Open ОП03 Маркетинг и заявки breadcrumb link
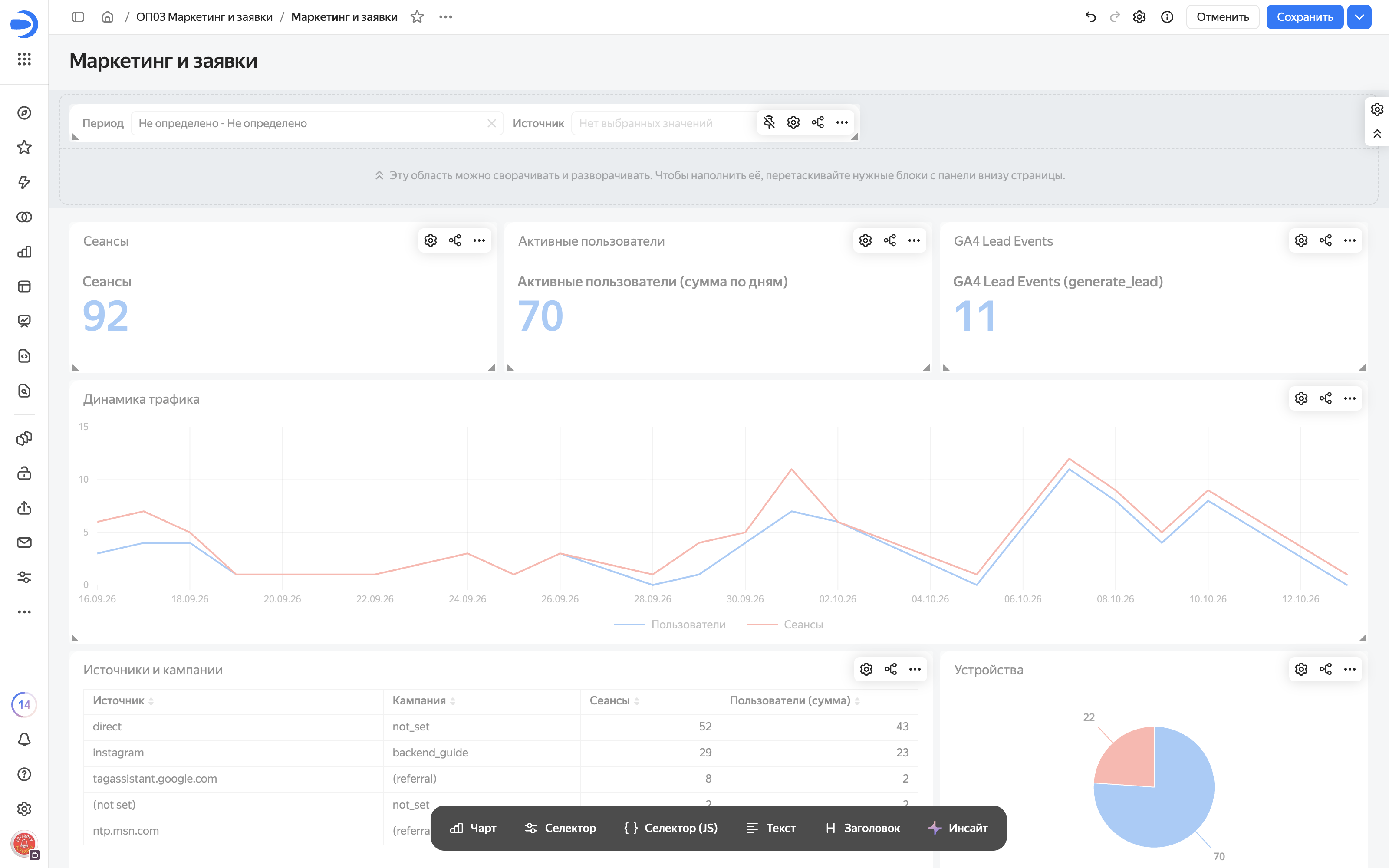The image size is (1389, 868). pos(204,16)
